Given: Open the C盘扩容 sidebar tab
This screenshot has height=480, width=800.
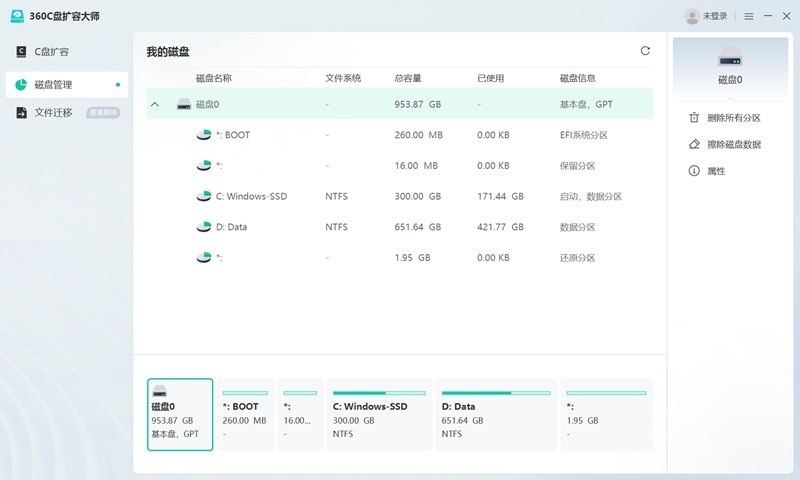Looking at the screenshot, I should [52, 51].
